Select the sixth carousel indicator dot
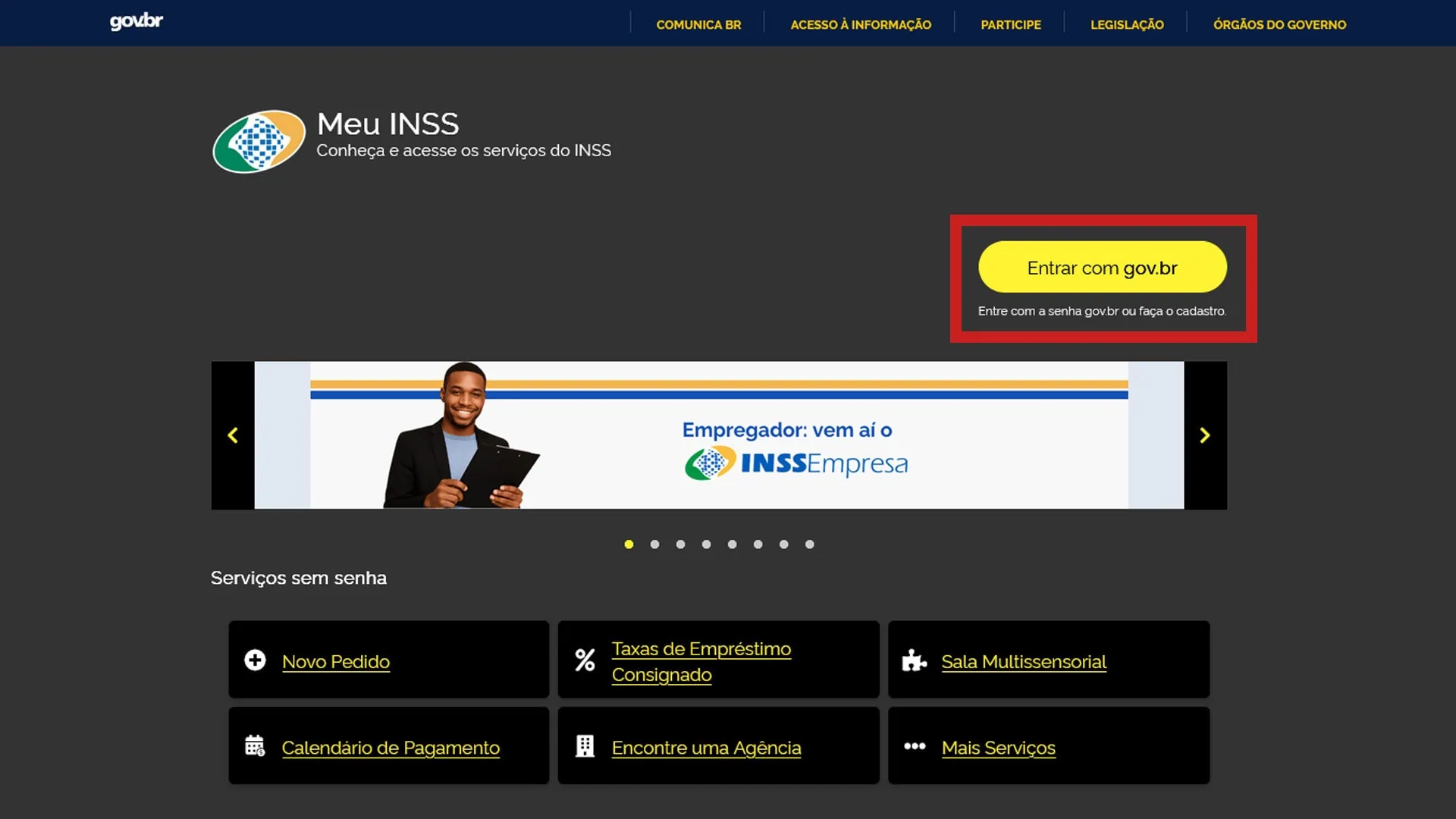The image size is (1456, 819). click(x=758, y=544)
